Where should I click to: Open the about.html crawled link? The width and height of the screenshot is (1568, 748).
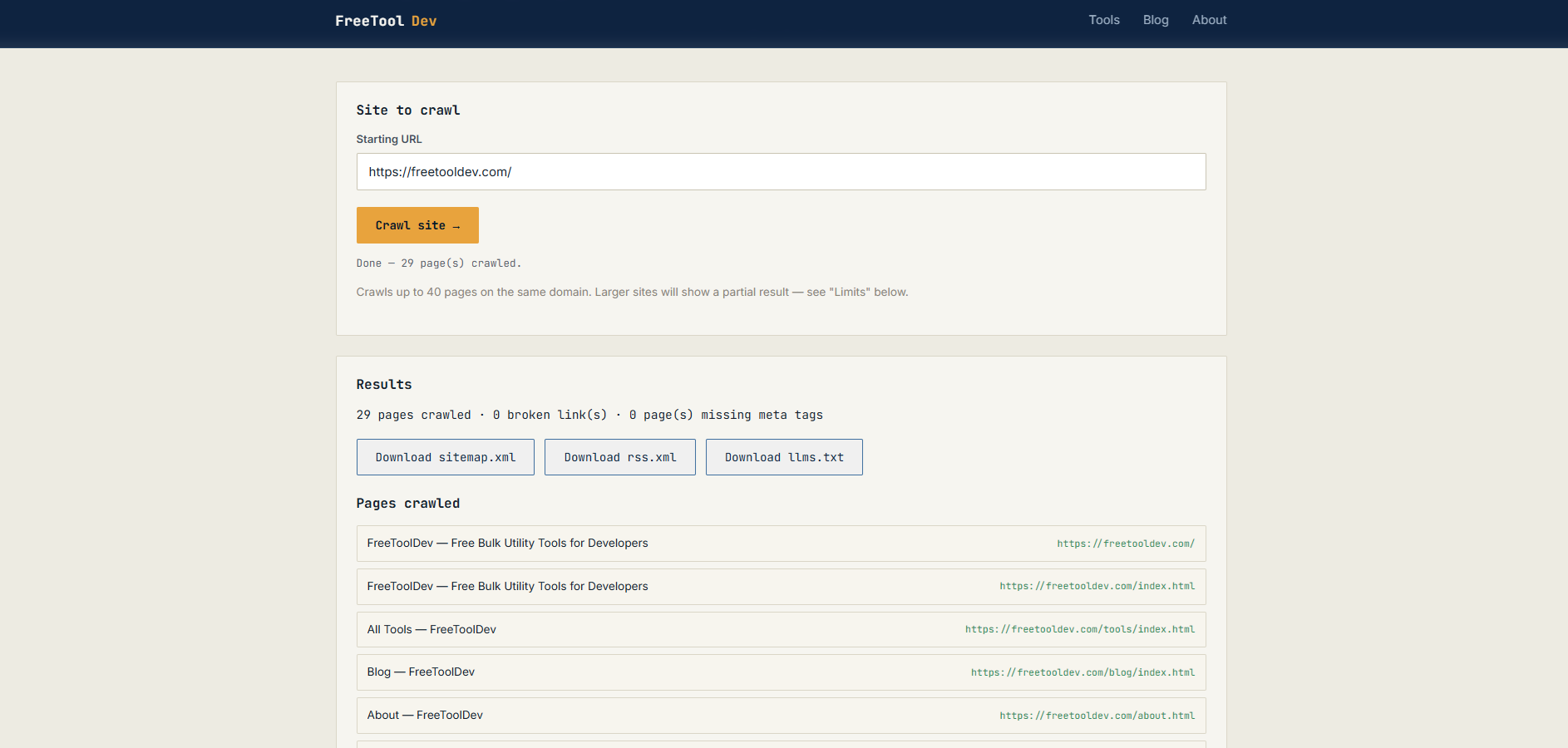point(1097,716)
